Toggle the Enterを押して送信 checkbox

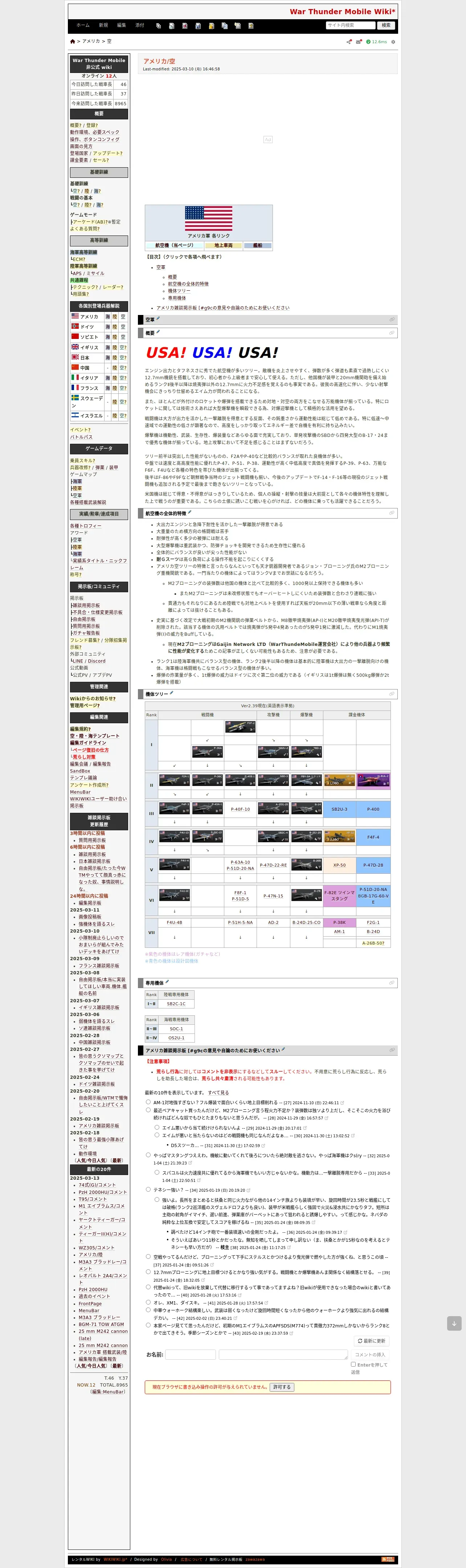[353, 1364]
